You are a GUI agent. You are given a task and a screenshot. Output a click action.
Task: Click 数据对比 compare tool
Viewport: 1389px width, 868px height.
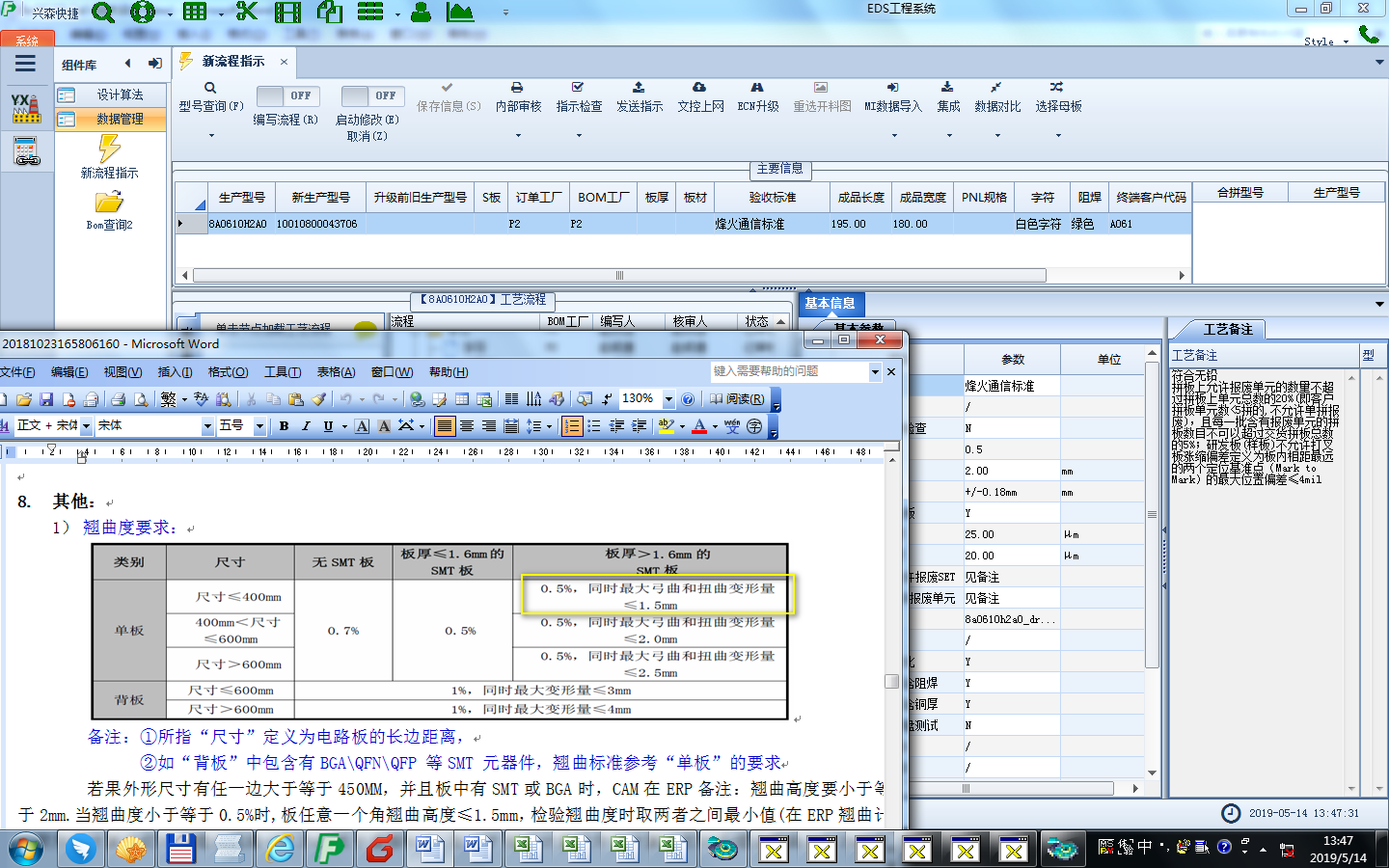pos(996,97)
